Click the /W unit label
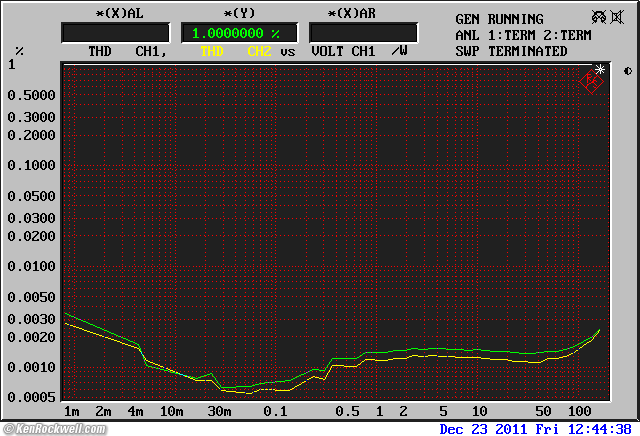 [x=399, y=51]
